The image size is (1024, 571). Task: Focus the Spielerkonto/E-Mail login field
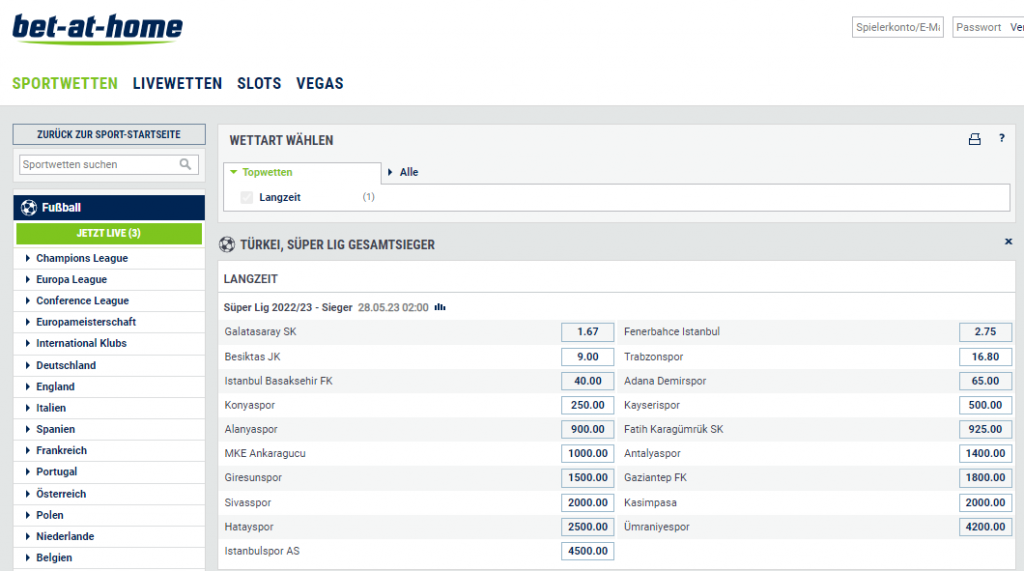(897, 27)
